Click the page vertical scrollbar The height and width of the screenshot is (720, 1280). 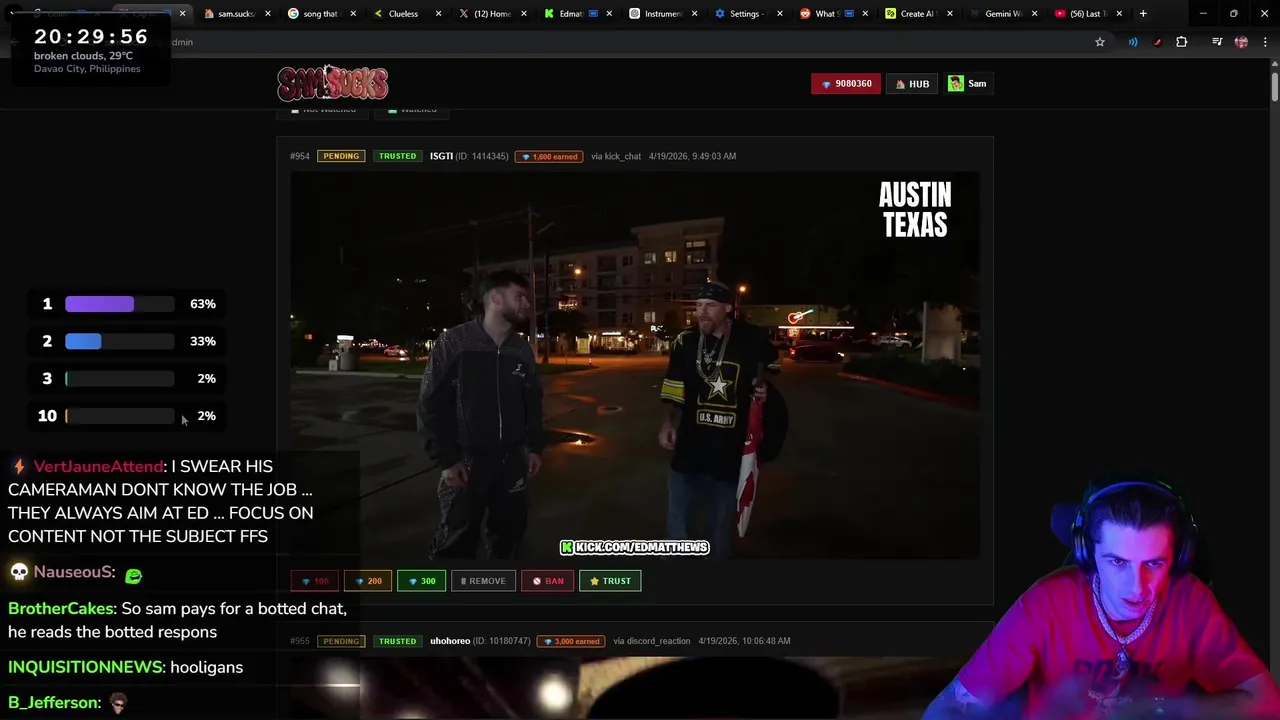point(1274,86)
